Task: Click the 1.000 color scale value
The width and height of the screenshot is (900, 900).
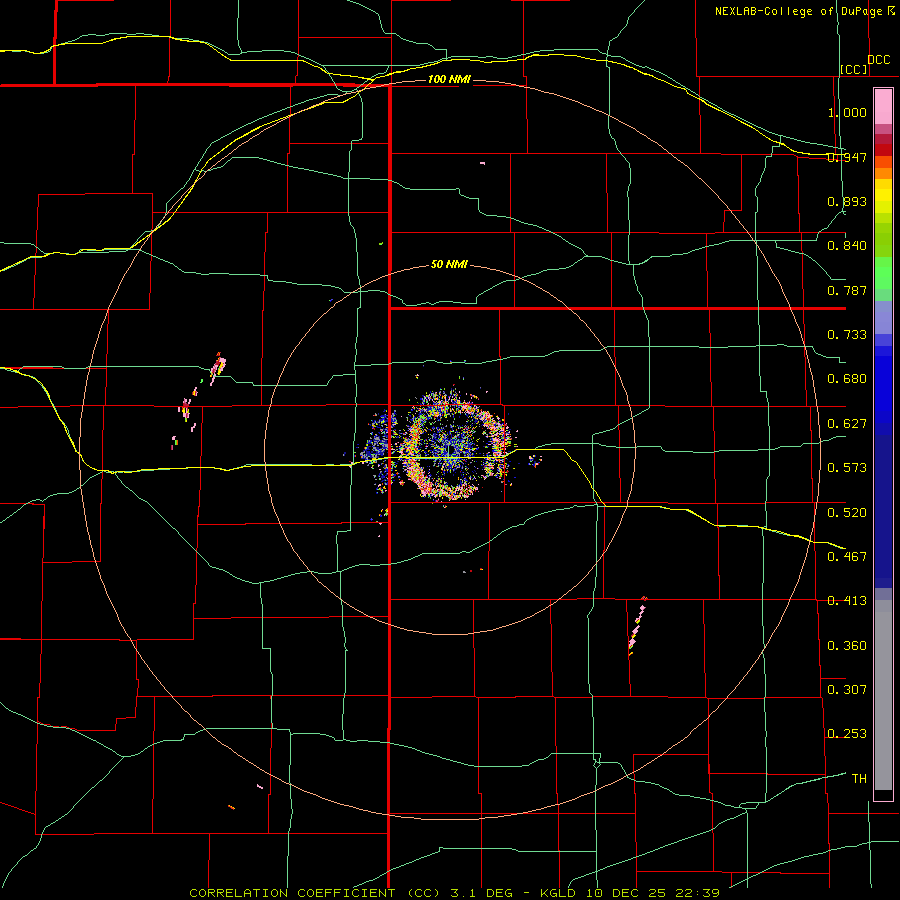Action: point(847,112)
